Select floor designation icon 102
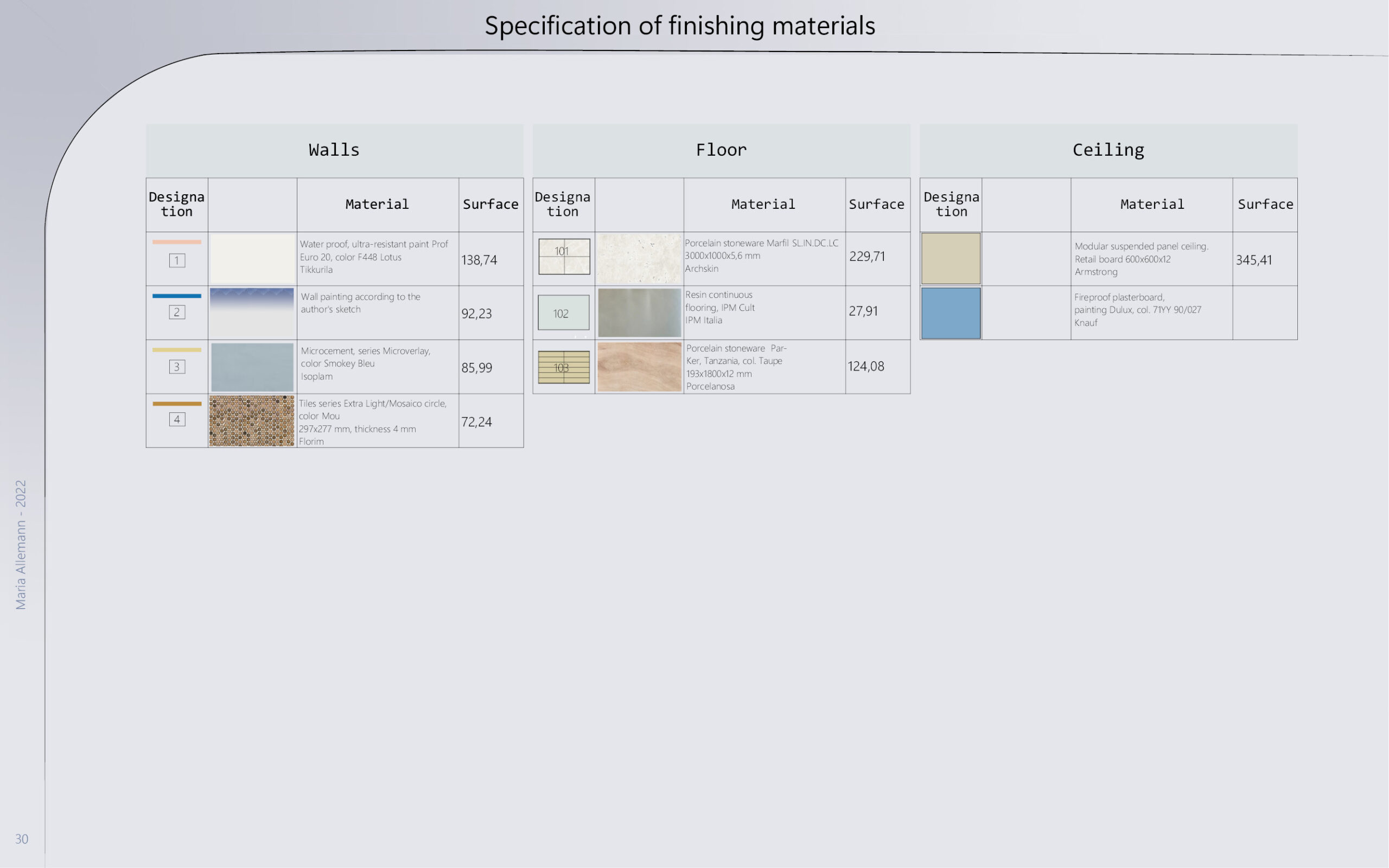 pos(563,313)
